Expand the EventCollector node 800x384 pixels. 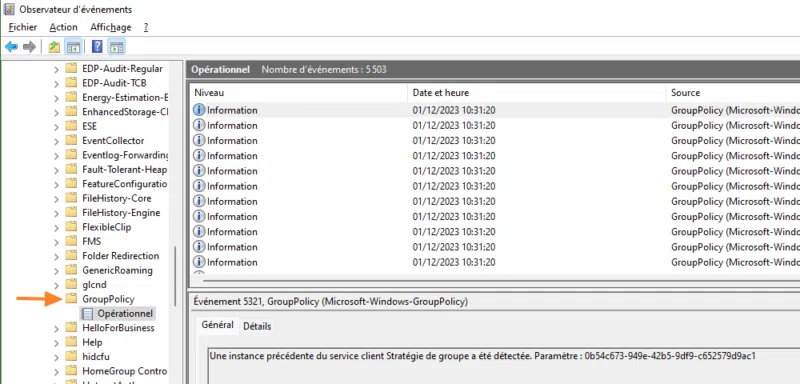coord(57,141)
